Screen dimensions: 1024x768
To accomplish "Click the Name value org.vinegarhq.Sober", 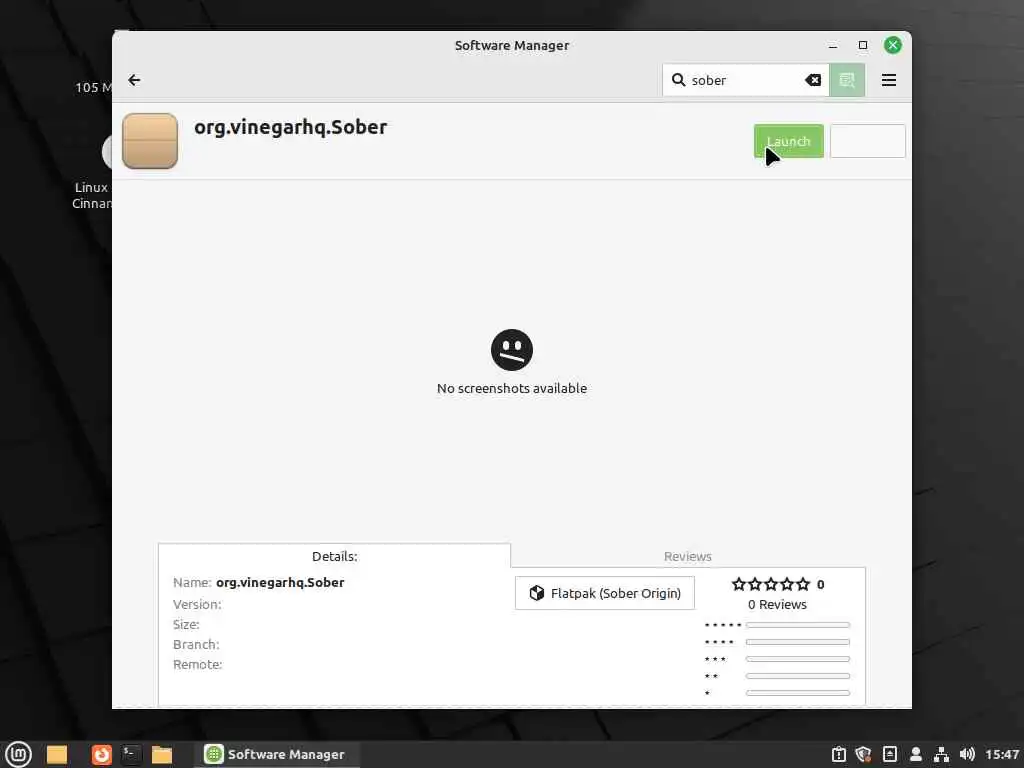I will [x=280, y=582].
